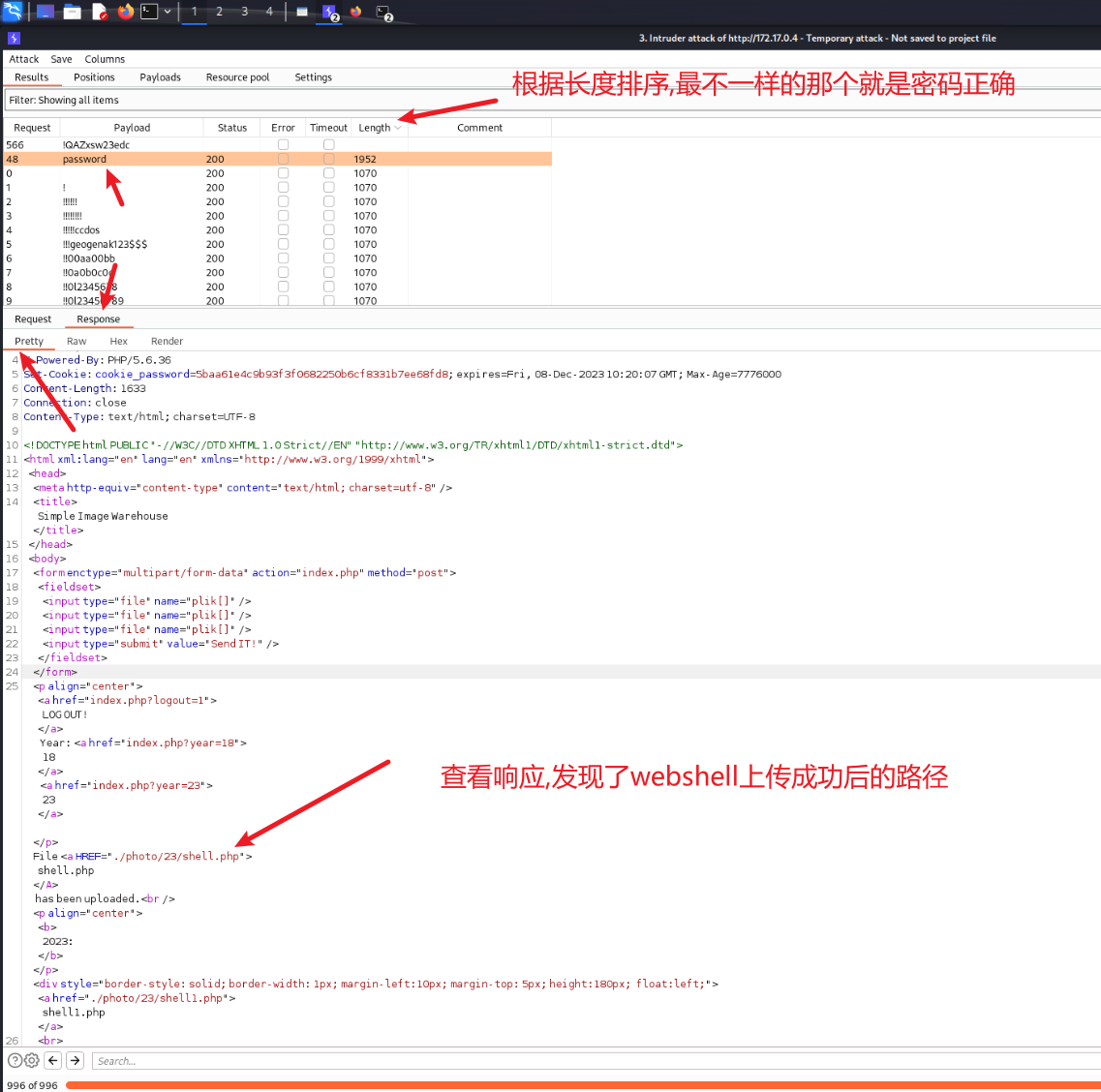Click the help question mark icon
The image size is (1101, 1092).
pos(15,1060)
